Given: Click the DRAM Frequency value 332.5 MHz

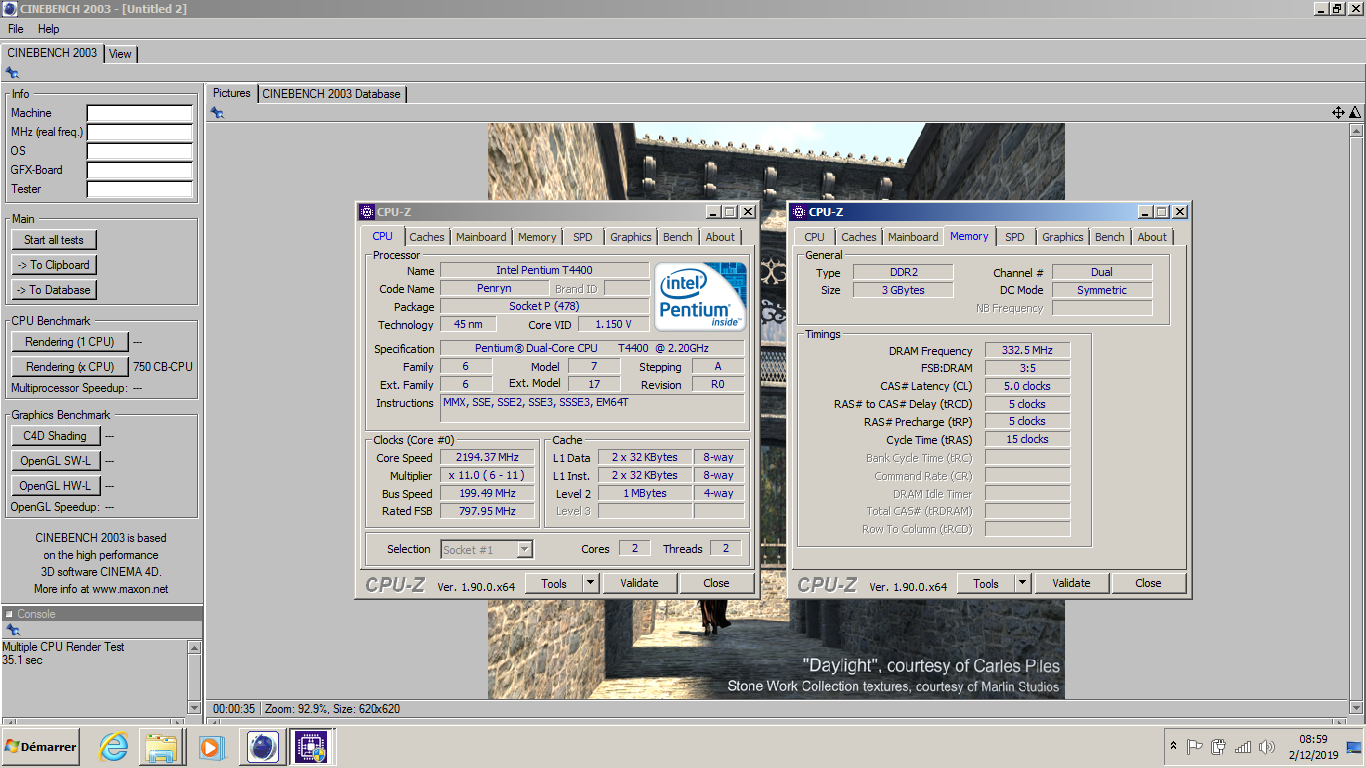Looking at the screenshot, I should point(1027,350).
